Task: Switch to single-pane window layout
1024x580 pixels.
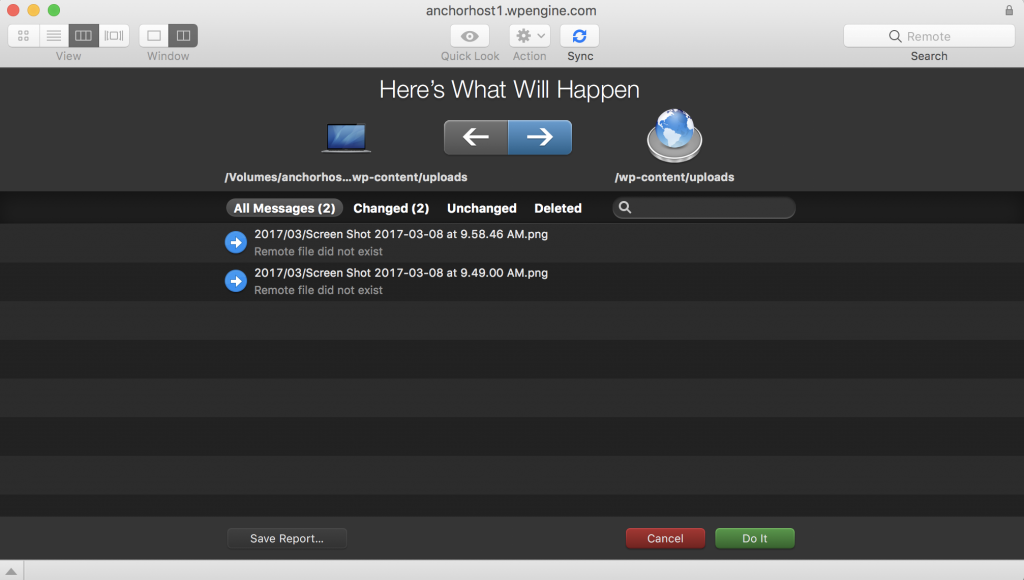Action: click(154, 36)
